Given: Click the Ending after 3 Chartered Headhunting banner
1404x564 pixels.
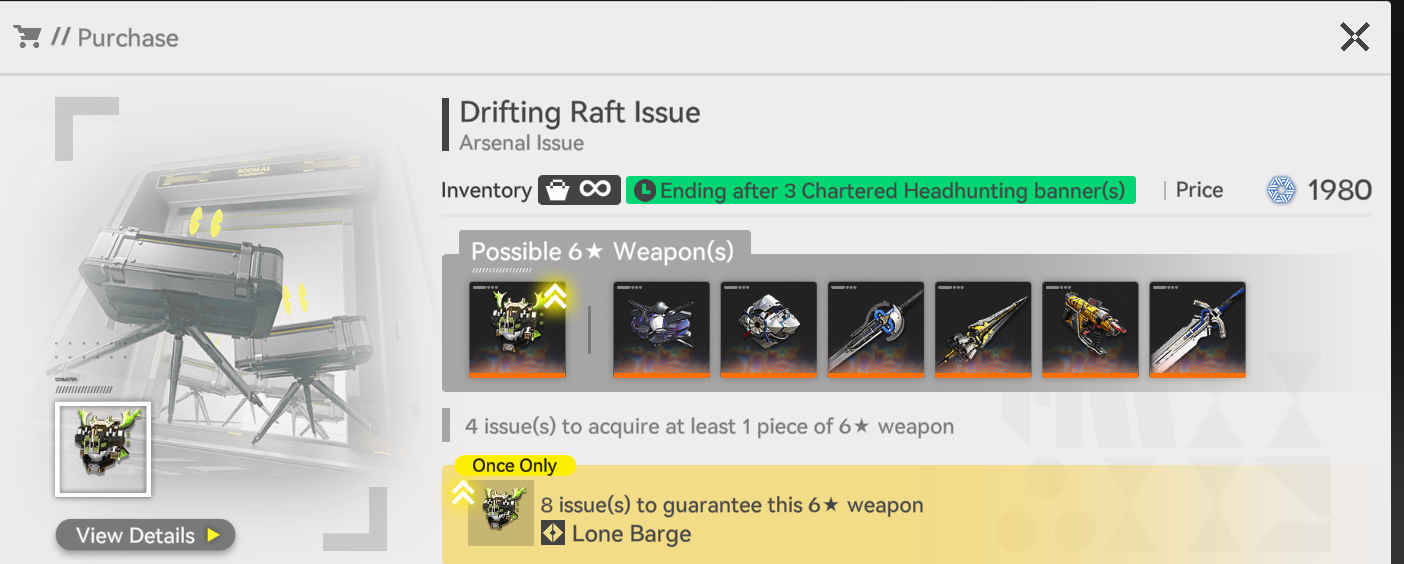Looking at the screenshot, I should 881,190.
